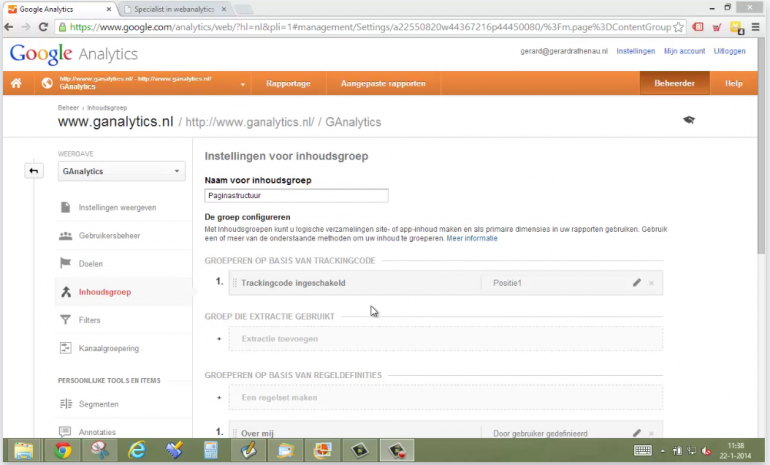This screenshot has height=465, width=770.
Task: Click the Positie1 value text
Action: pos(507,283)
